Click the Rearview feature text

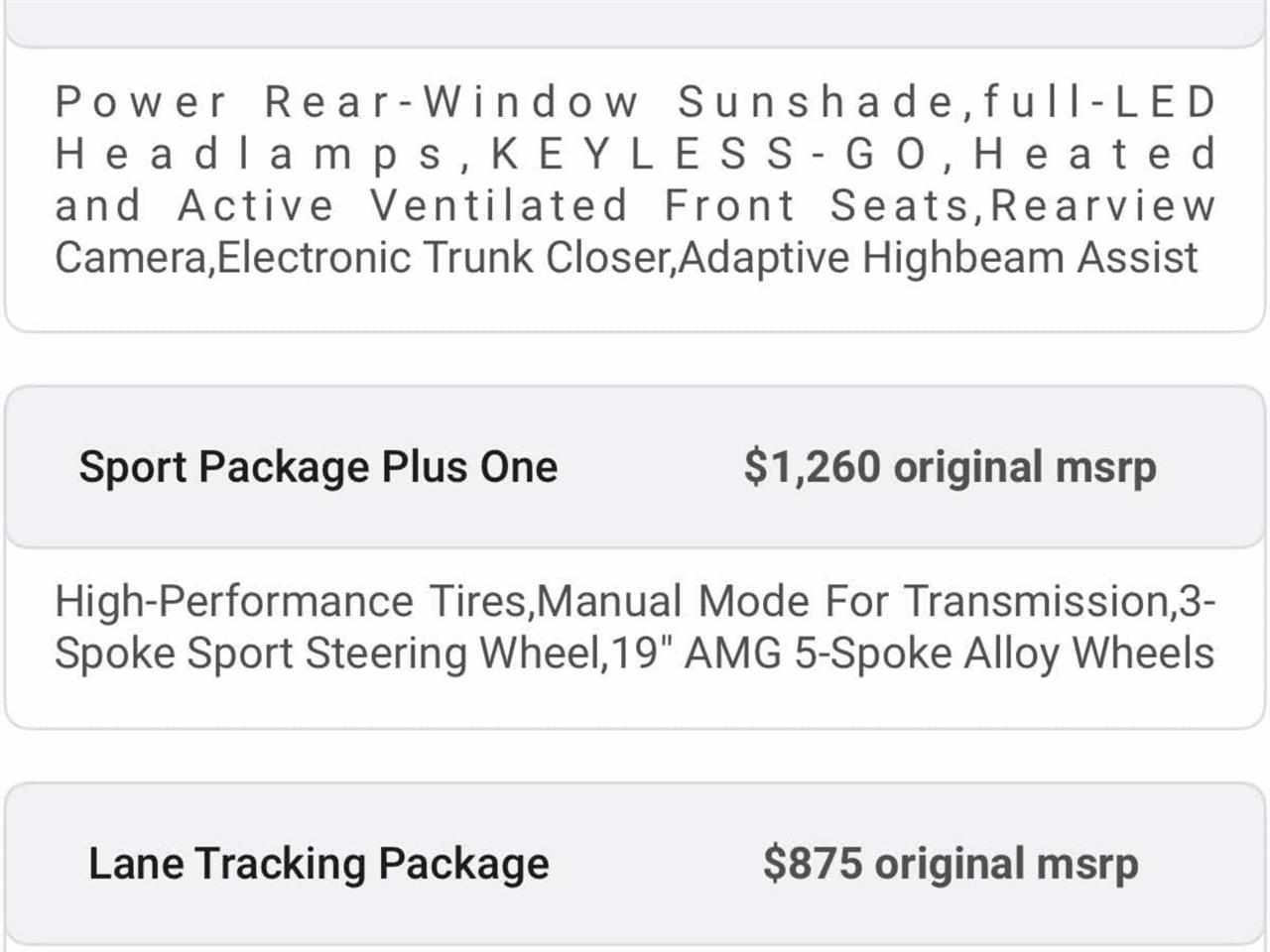1102,205
